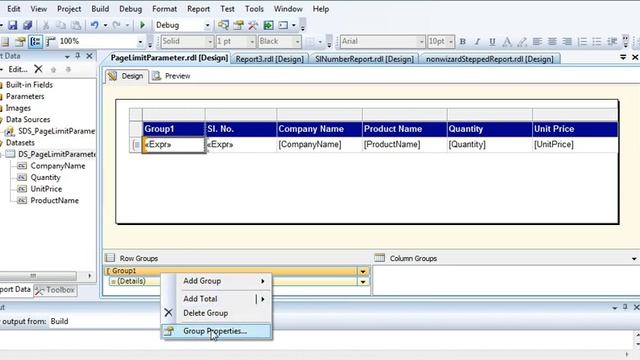Open the Undo history dropdown arrow
The width and height of the screenshot is (640, 360).
105,25
